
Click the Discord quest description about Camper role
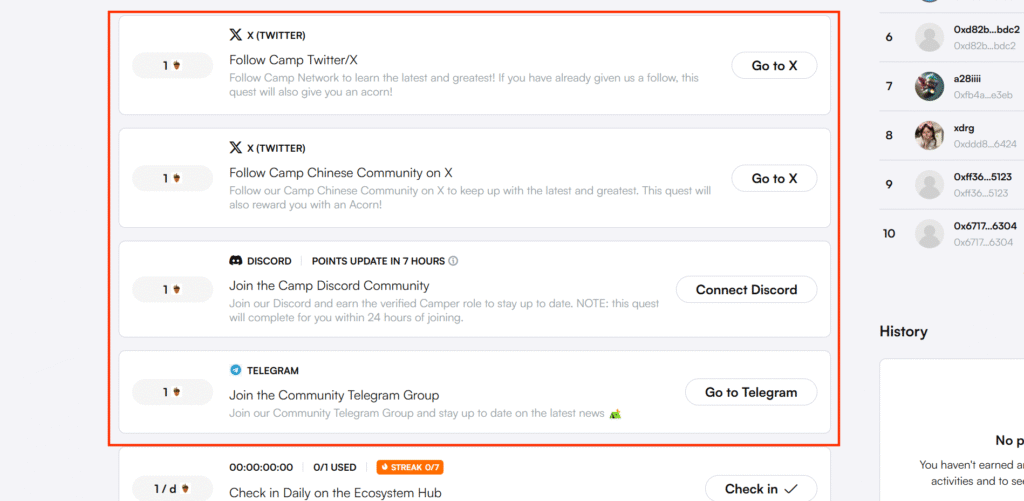[444, 311]
